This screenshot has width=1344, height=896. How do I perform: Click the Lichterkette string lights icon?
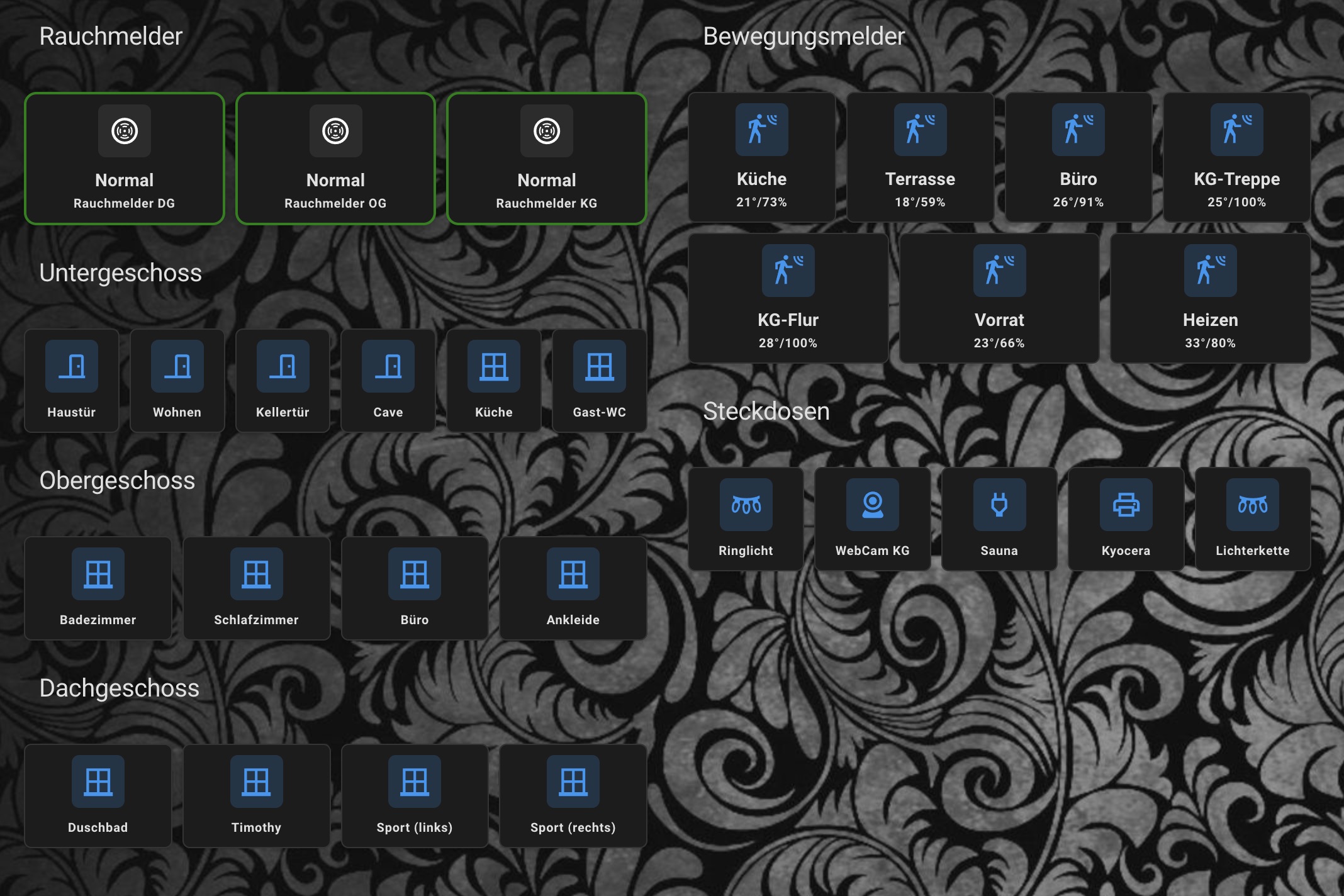(1252, 505)
